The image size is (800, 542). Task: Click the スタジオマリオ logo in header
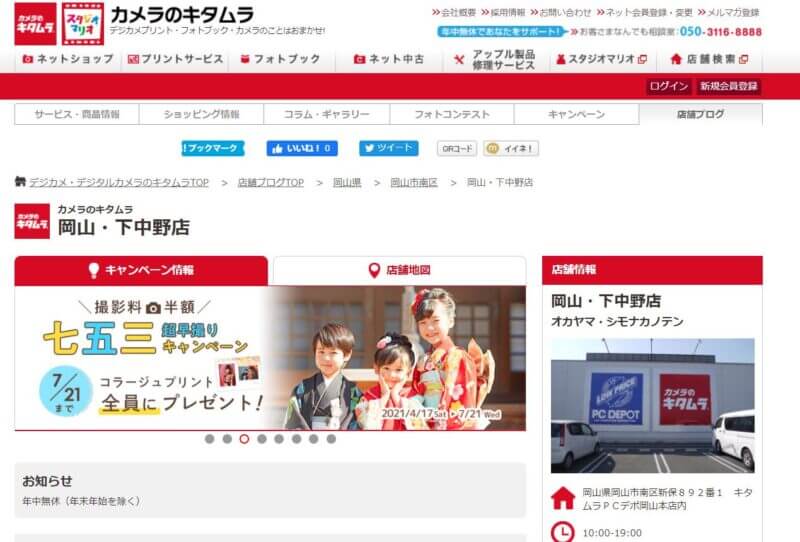[83, 24]
